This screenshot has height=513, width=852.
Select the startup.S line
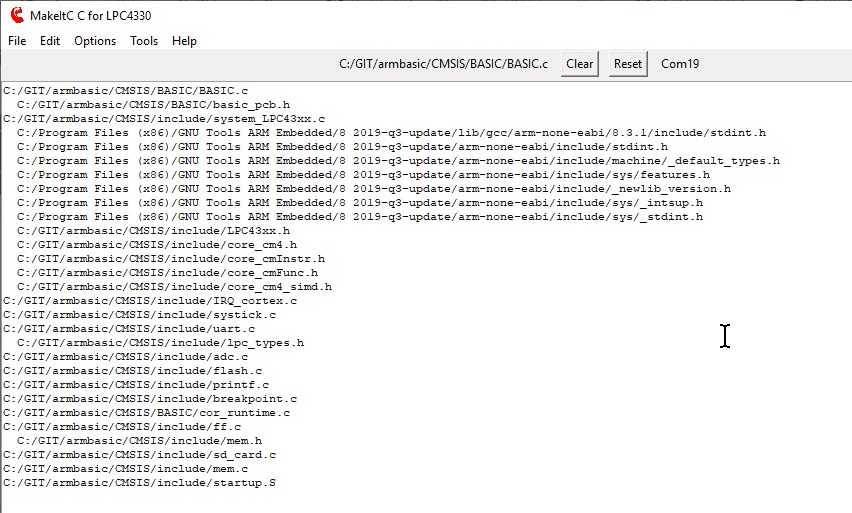[x=140, y=482]
